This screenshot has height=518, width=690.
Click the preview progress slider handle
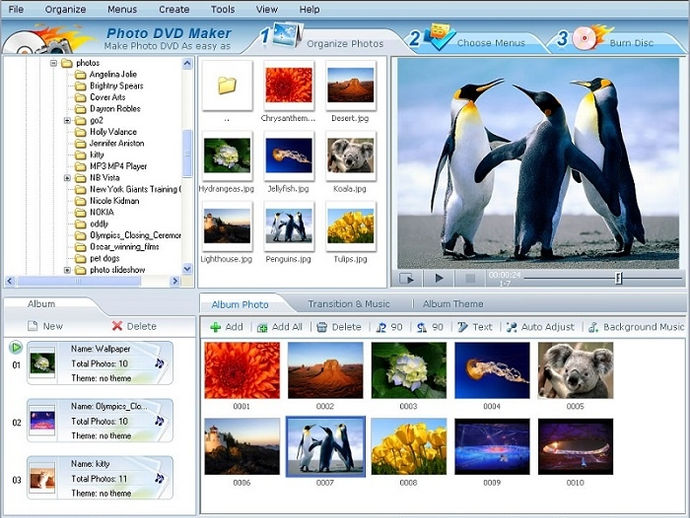pos(619,278)
